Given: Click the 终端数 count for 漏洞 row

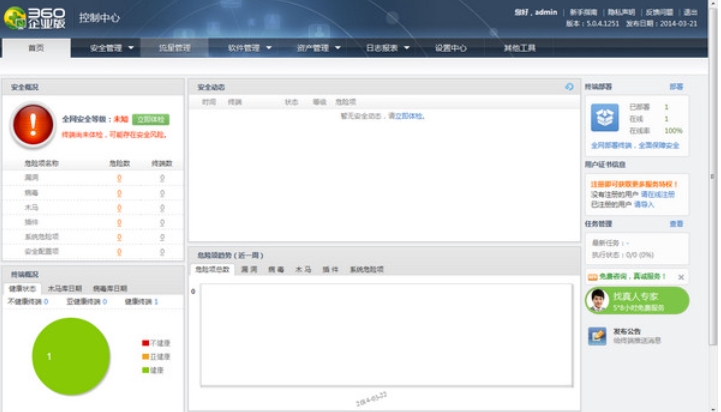Looking at the screenshot, I should pos(162,178).
